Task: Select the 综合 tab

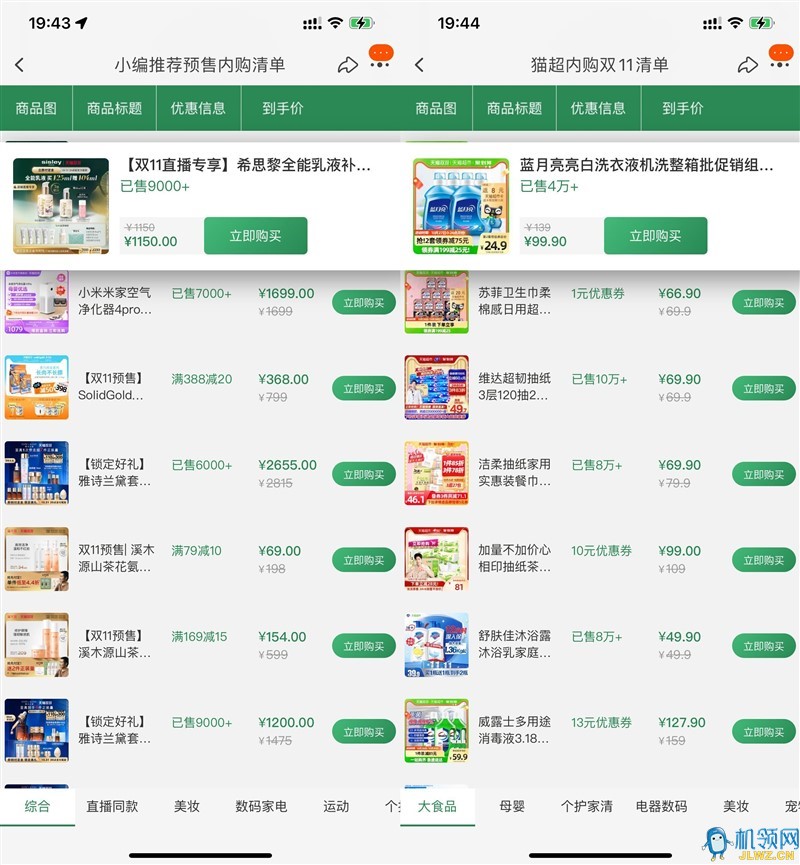Action: [x=37, y=807]
